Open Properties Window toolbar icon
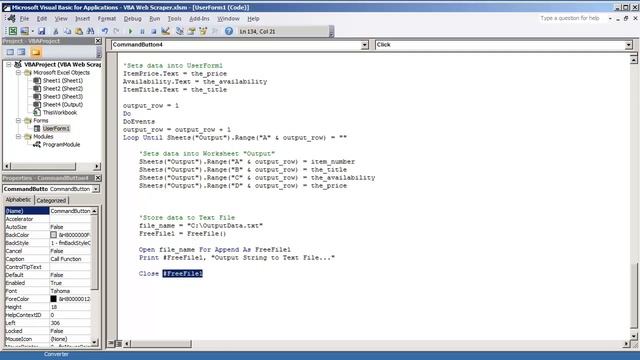The image size is (640, 360). pos(191,31)
